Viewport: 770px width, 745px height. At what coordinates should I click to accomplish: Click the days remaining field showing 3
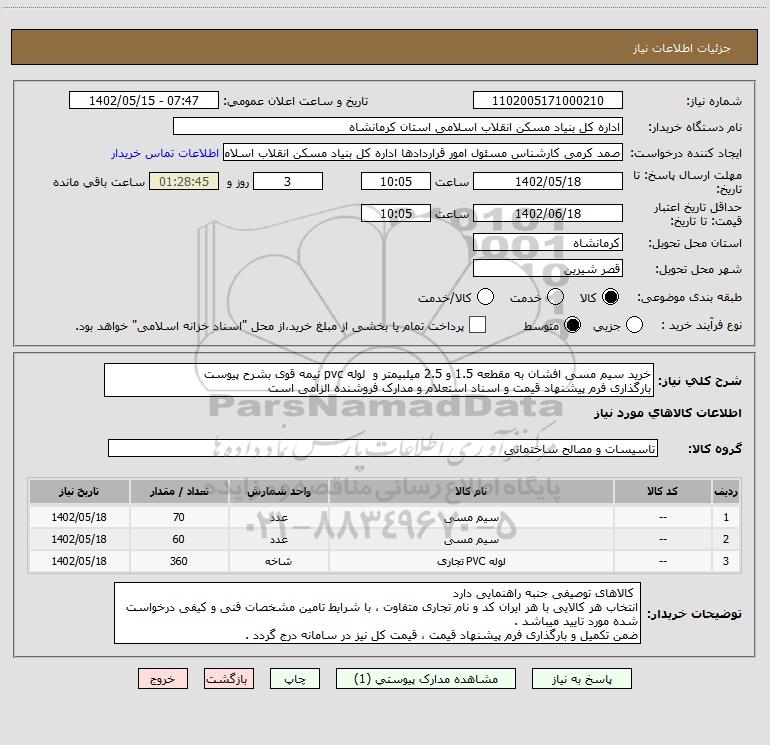tap(288, 181)
